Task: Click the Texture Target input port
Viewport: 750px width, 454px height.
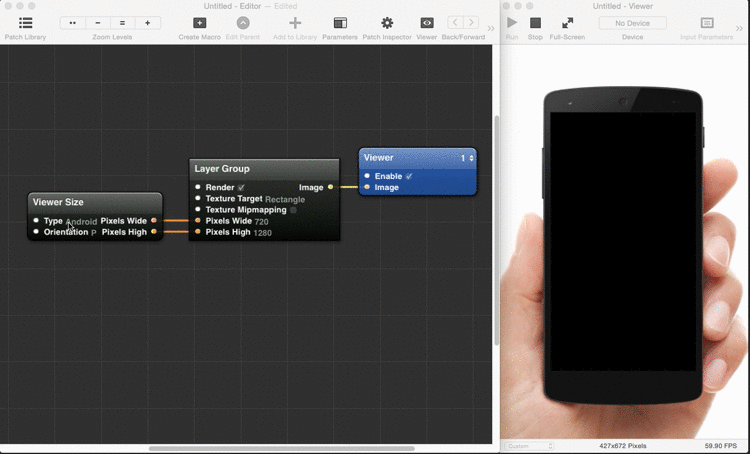Action: [x=198, y=198]
